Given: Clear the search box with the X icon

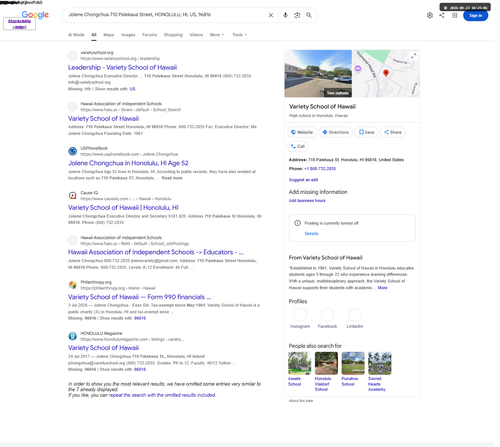Looking at the screenshot, I should (x=271, y=15).
